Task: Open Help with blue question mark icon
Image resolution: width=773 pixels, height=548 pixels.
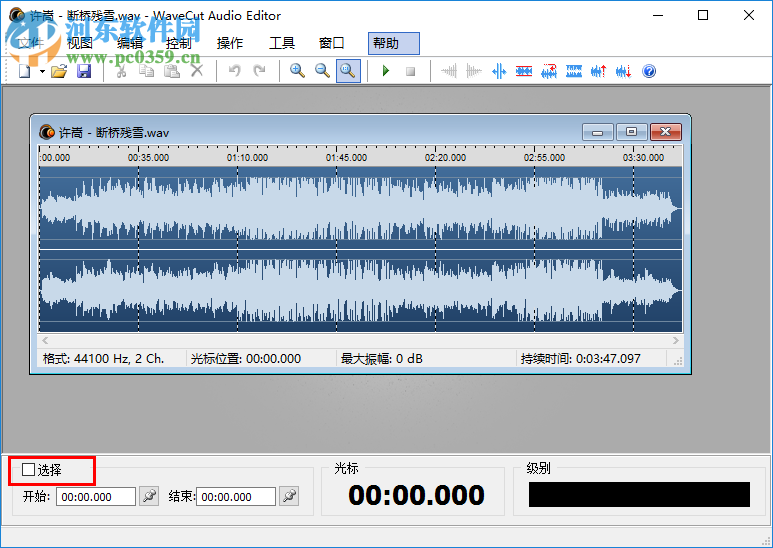Action: point(649,71)
